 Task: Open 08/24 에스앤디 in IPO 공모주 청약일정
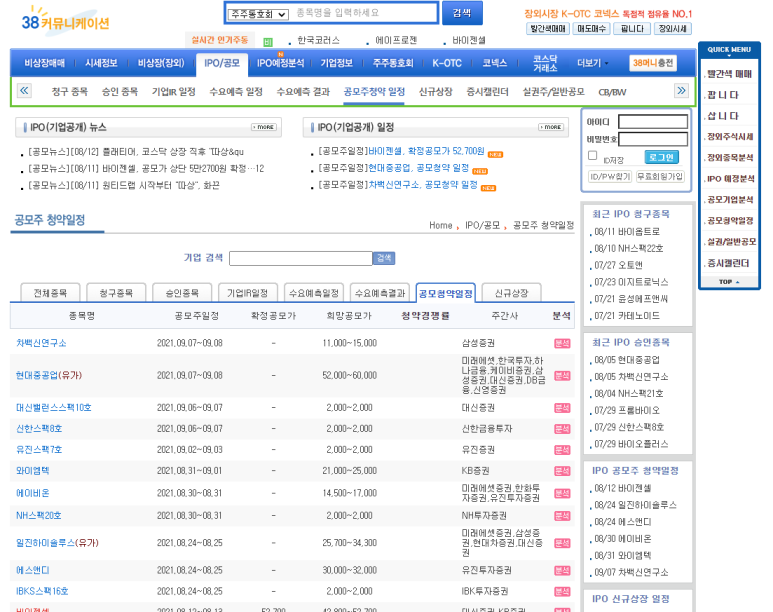click(623, 522)
